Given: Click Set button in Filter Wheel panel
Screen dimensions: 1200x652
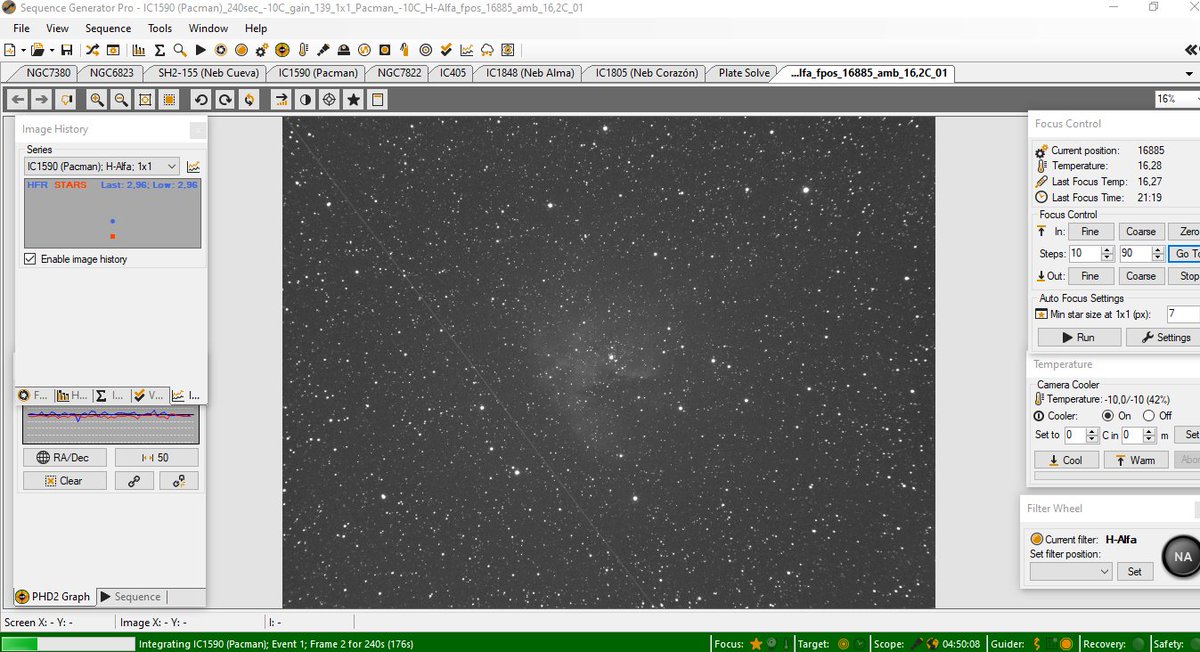Looking at the screenshot, I should (1135, 571).
